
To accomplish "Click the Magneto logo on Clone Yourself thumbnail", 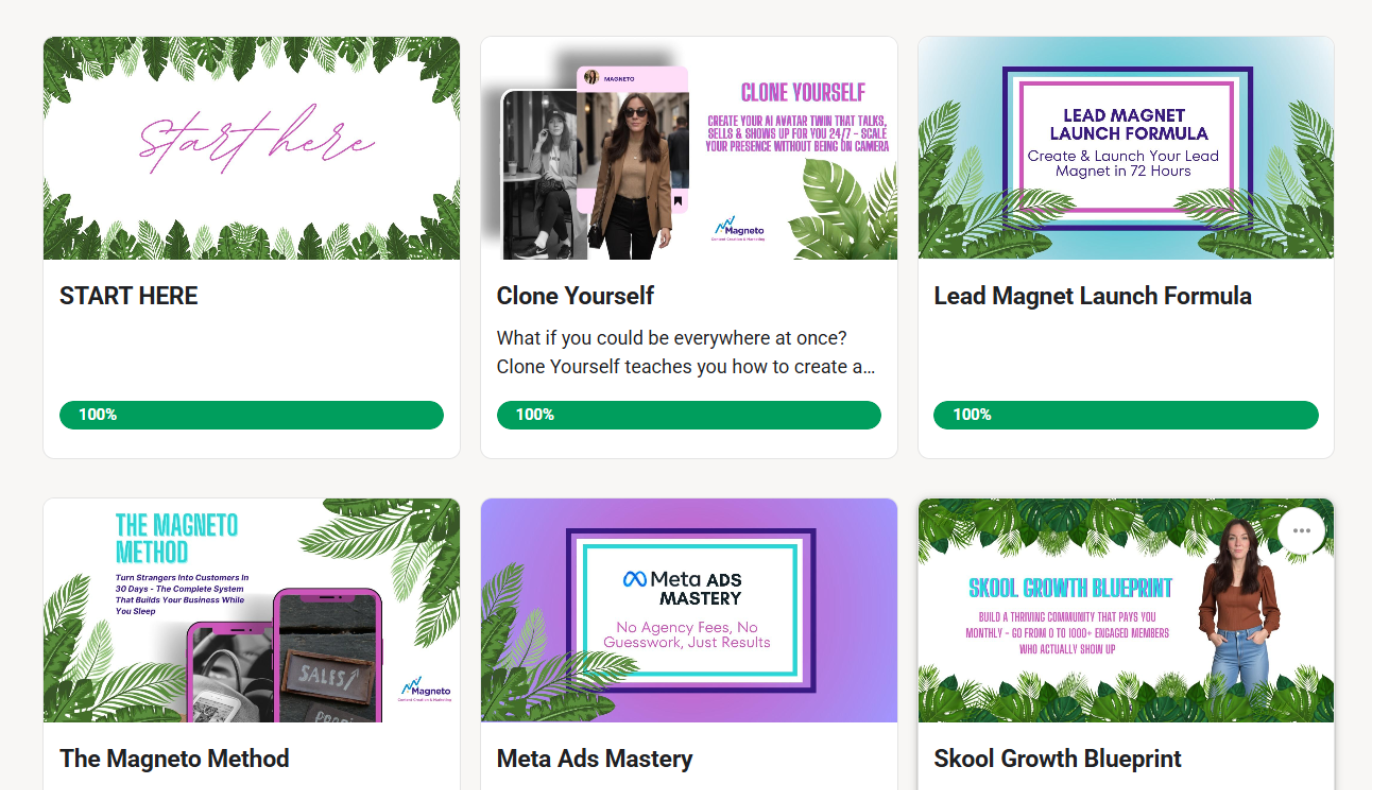I will pyautogui.click(x=738, y=228).
